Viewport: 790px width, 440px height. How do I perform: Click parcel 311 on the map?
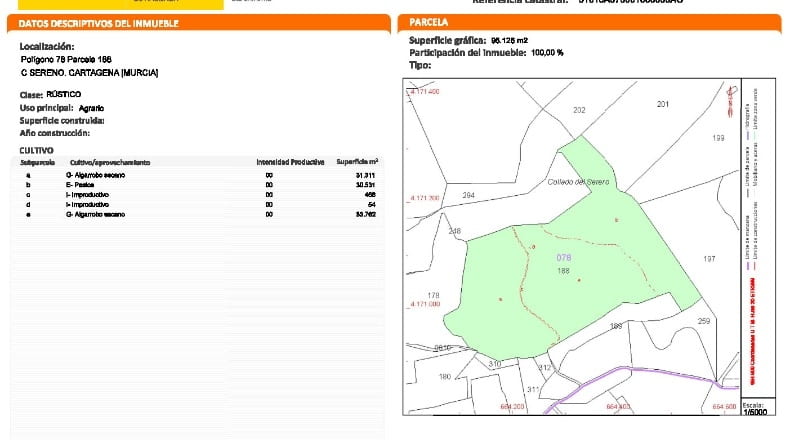click(x=533, y=389)
